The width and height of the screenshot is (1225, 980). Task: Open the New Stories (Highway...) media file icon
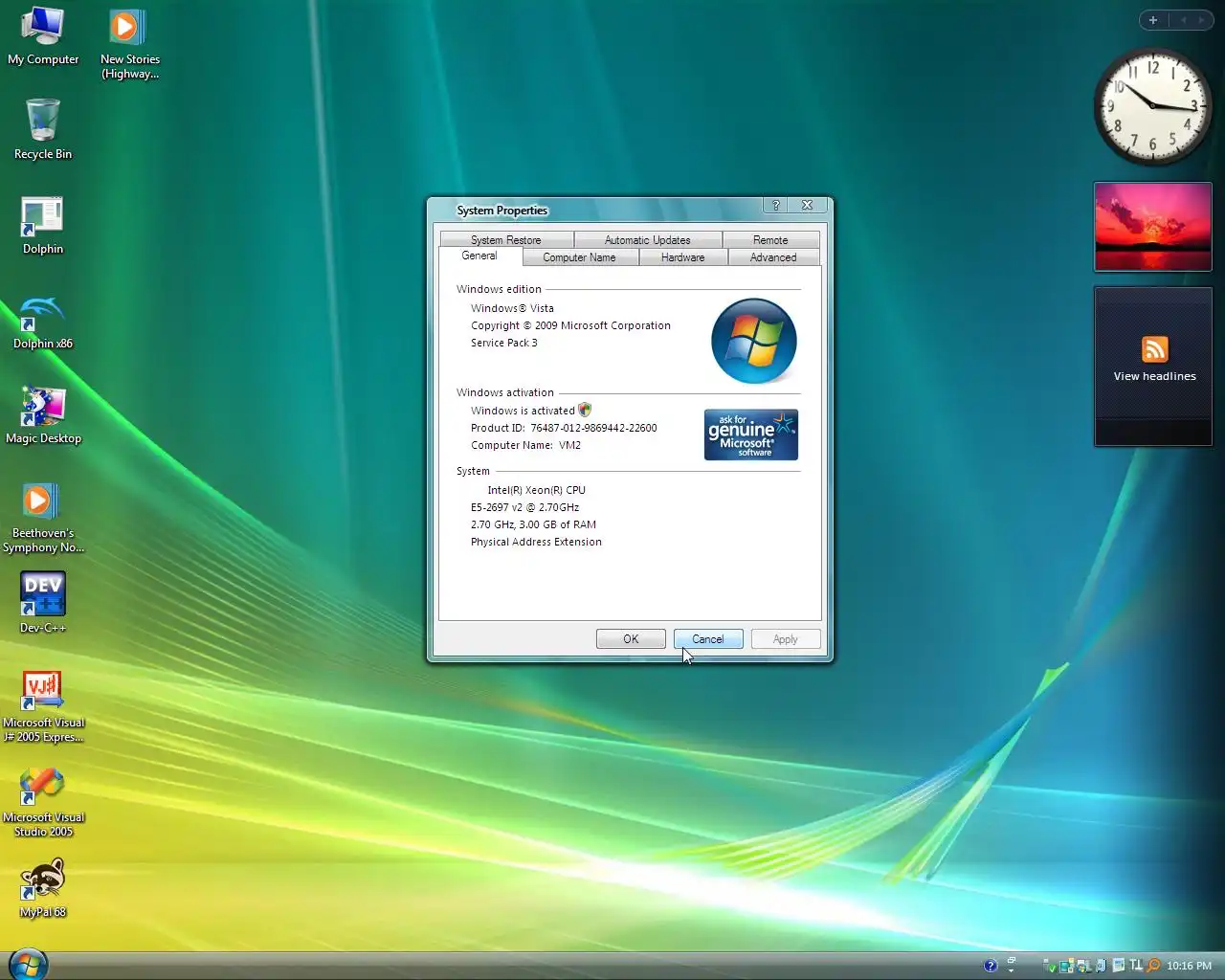pyautogui.click(x=129, y=43)
